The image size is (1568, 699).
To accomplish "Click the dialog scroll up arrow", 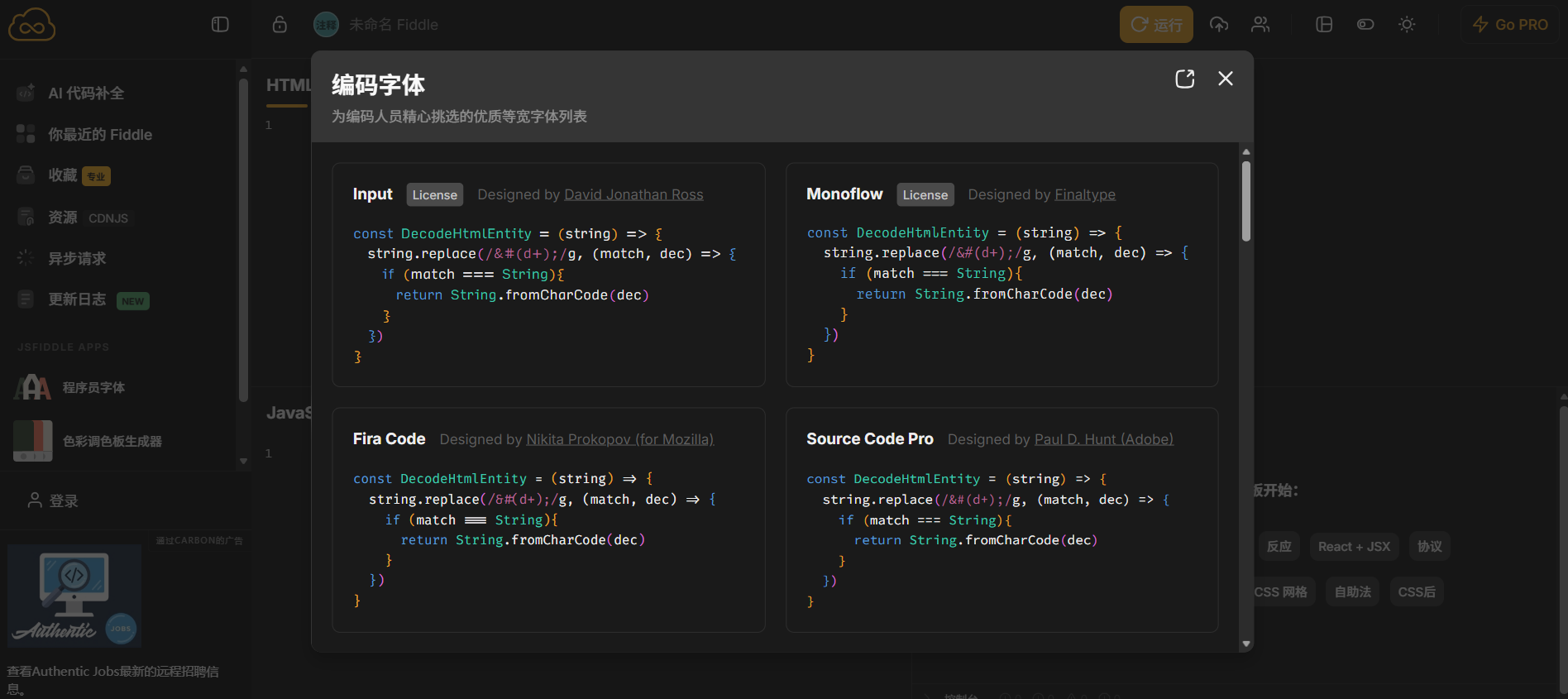I will coord(1246,152).
